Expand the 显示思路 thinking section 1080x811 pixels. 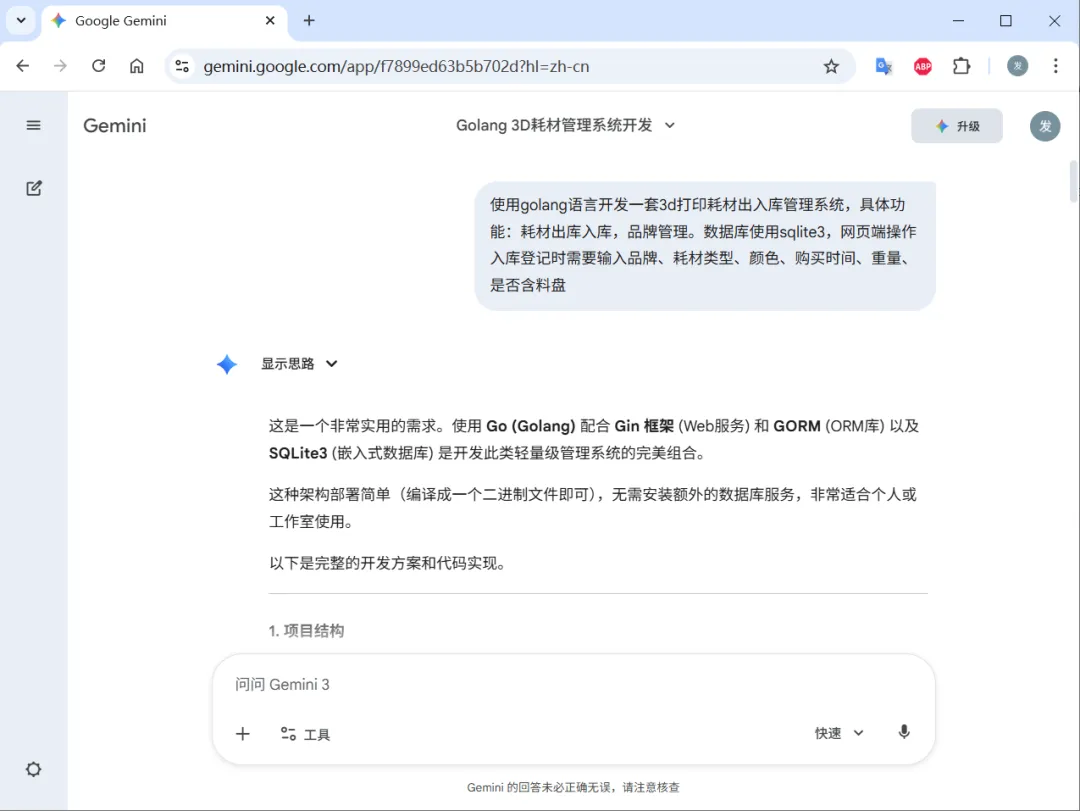[x=299, y=364]
